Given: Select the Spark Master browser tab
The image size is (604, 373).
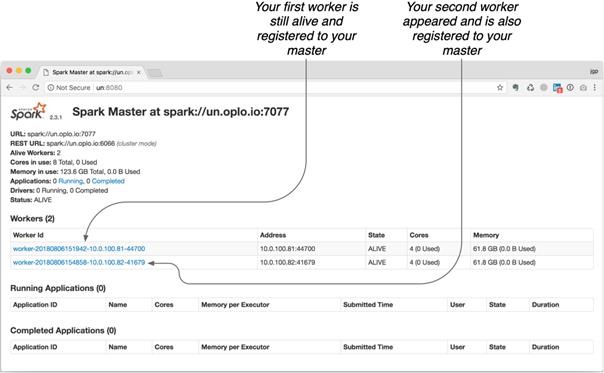Looking at the screenshot, I should [92, 72].
